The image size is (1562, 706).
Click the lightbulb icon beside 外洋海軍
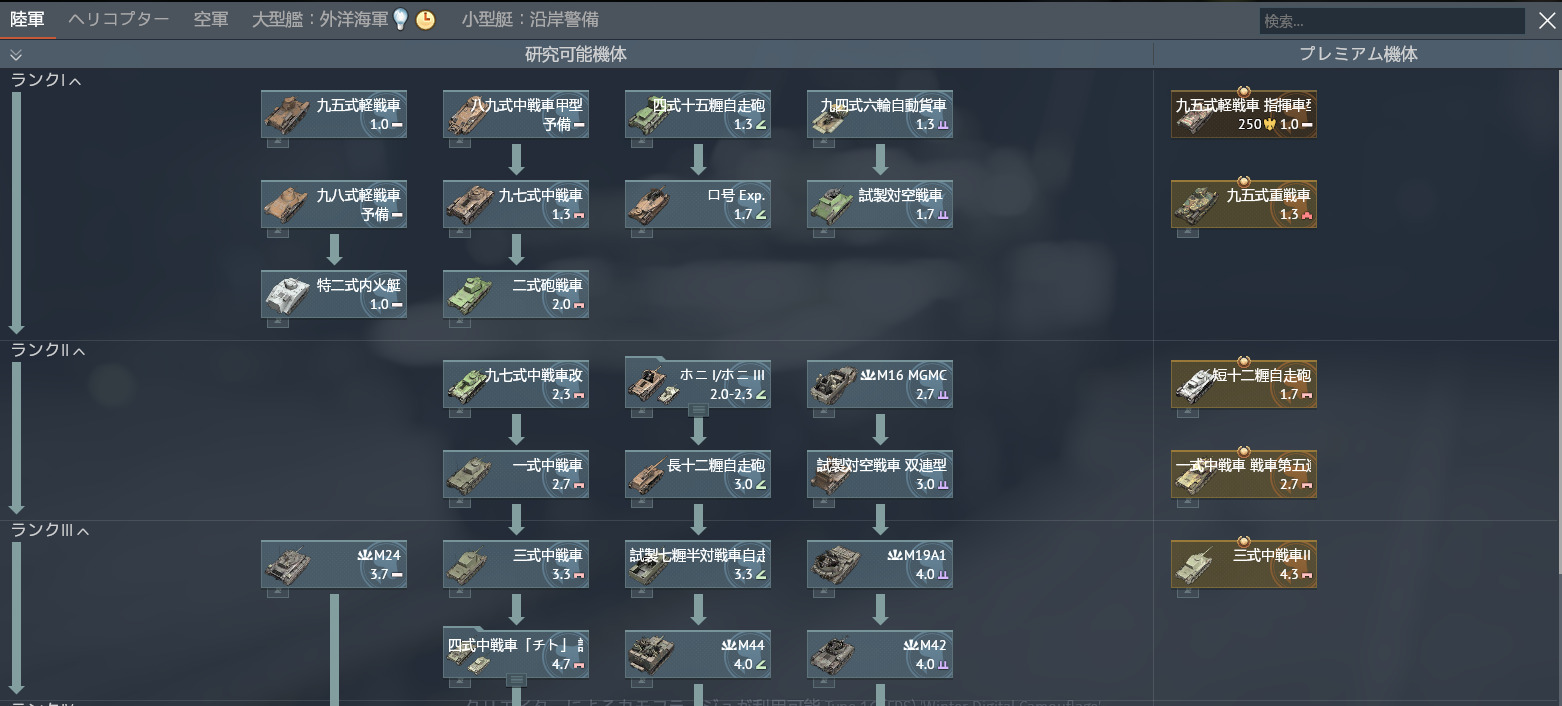point(401,19)
